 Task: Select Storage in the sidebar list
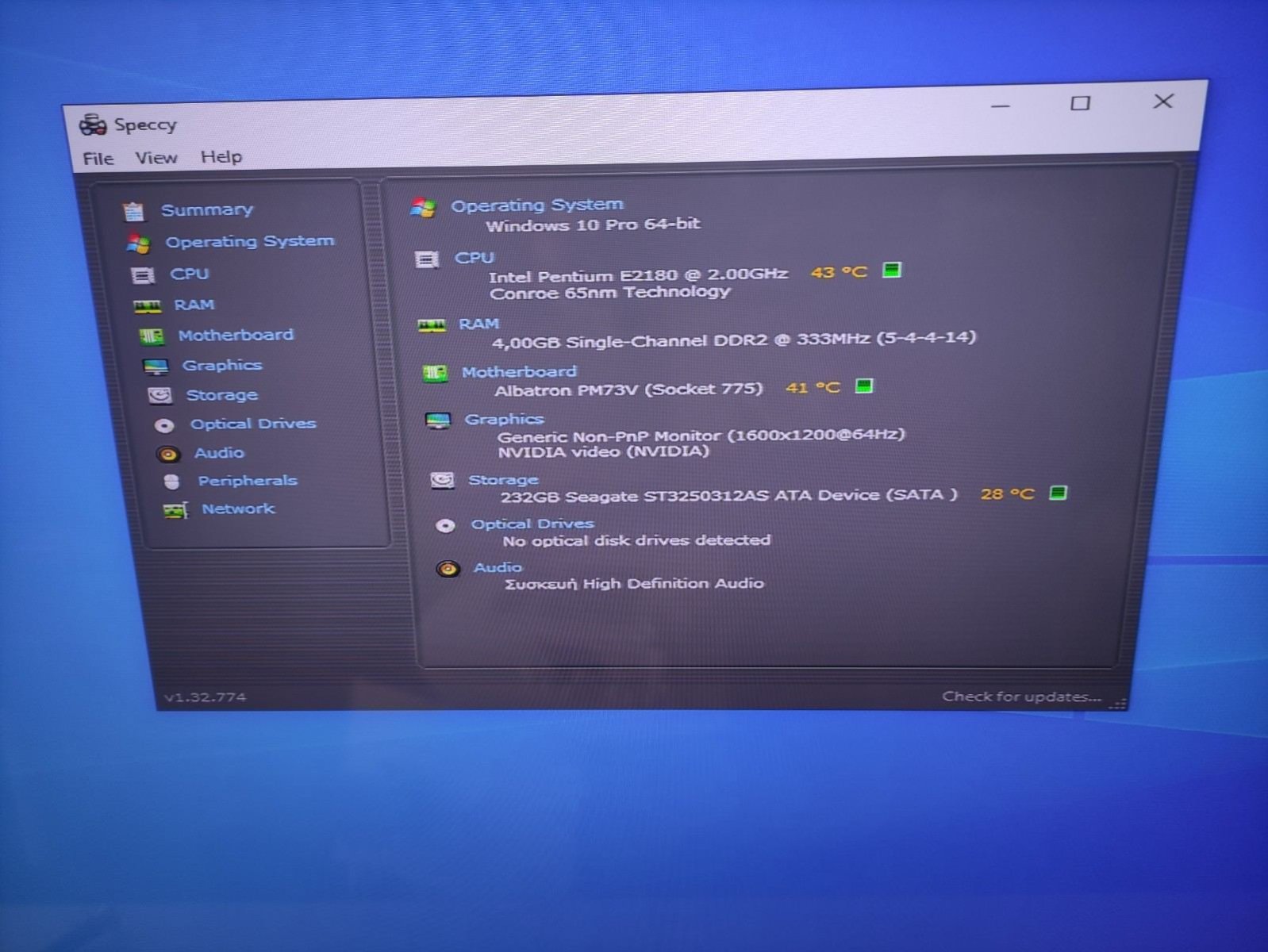[222, 395]
